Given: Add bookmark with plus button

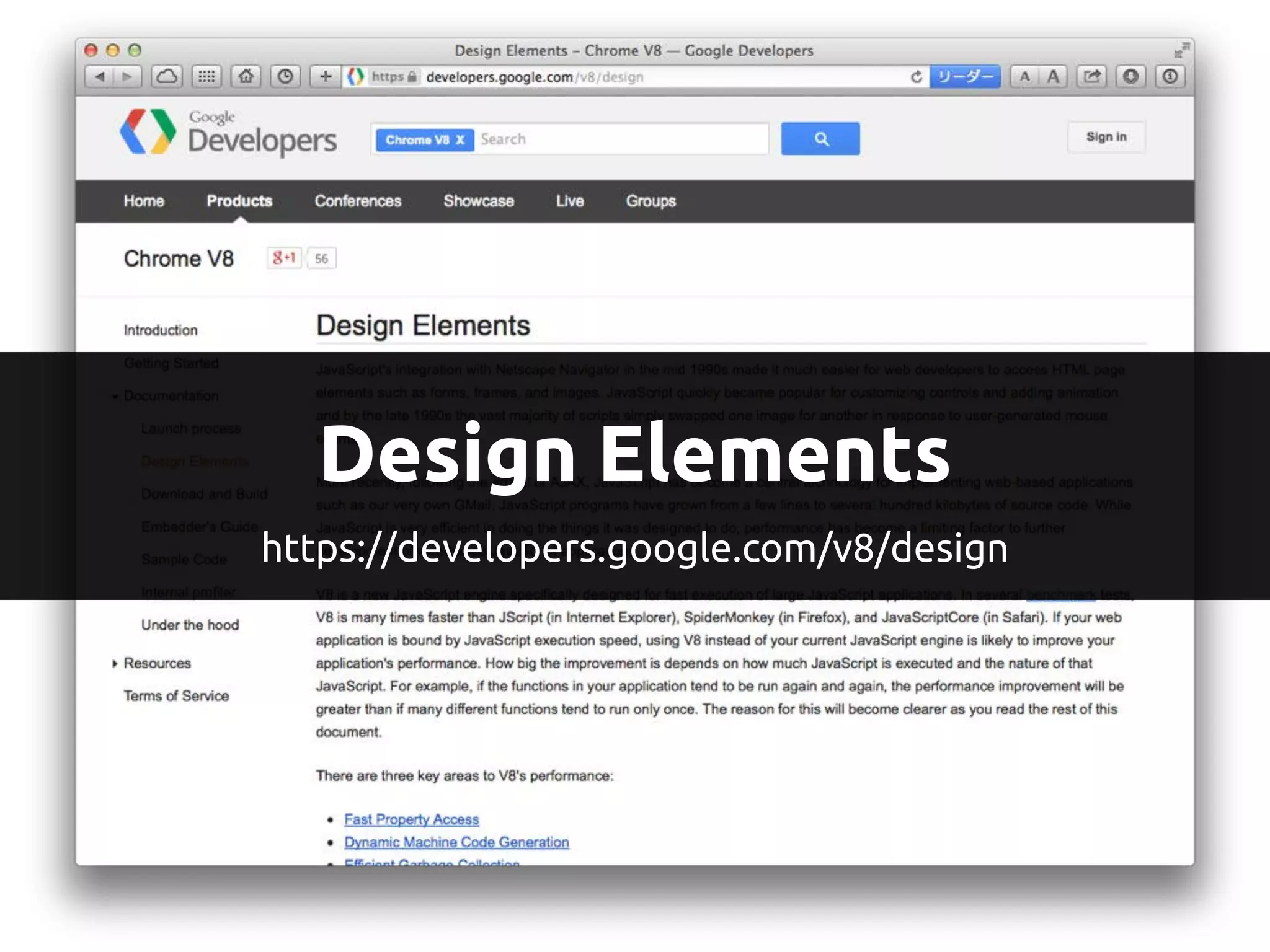Looking at the screenshot, I should tap(326, 77).
